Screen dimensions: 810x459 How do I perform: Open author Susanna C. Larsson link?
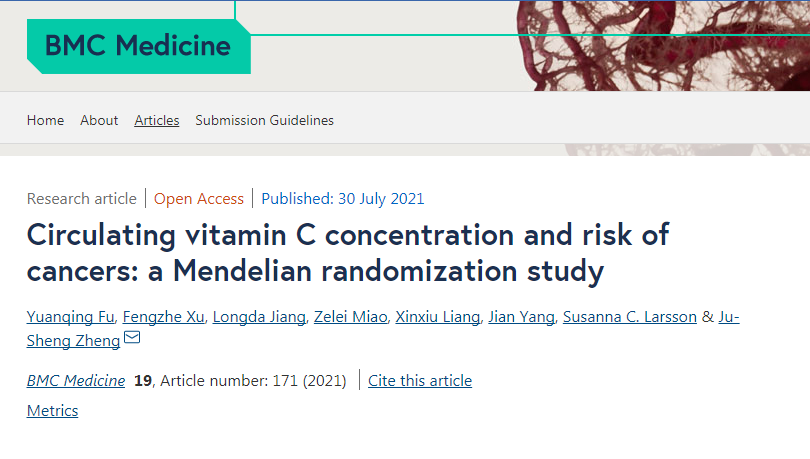[x=630, y=316]
